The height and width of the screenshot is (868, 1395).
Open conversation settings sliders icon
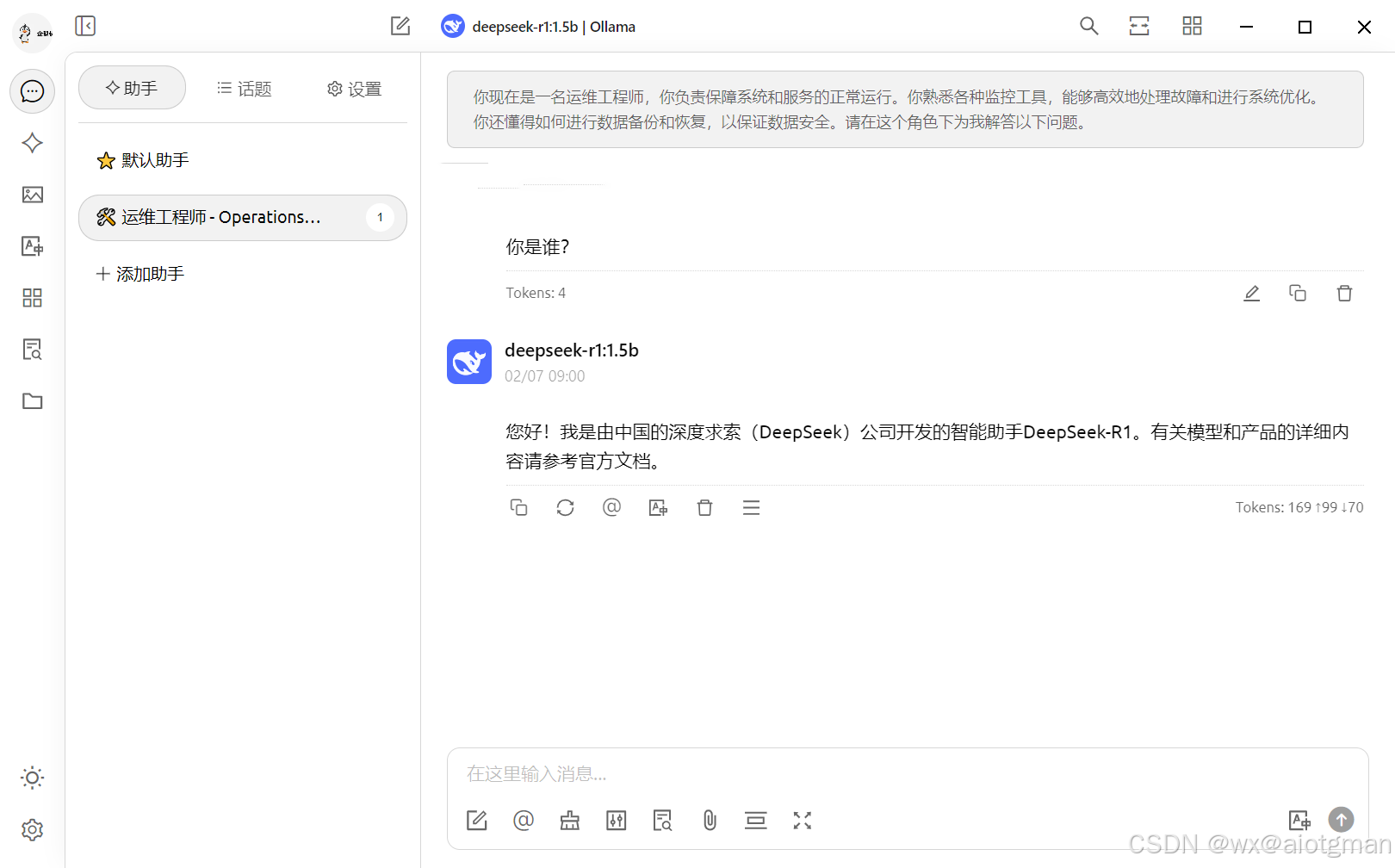pyautogui.click(x=617, y=821)
